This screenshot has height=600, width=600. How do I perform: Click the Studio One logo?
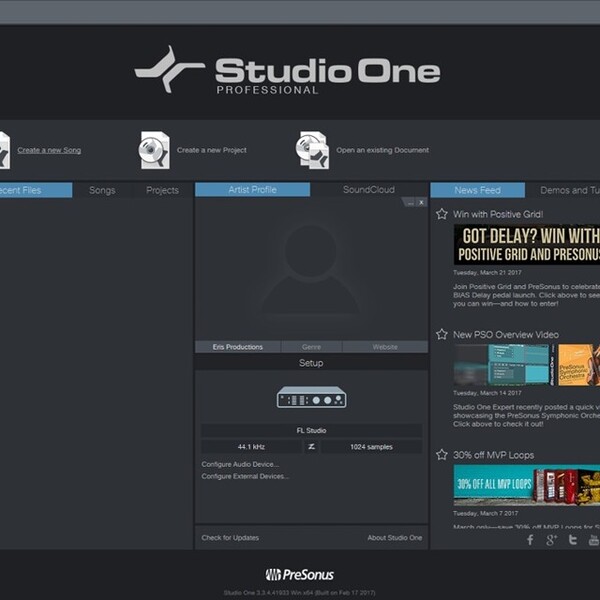coord(288,70)
